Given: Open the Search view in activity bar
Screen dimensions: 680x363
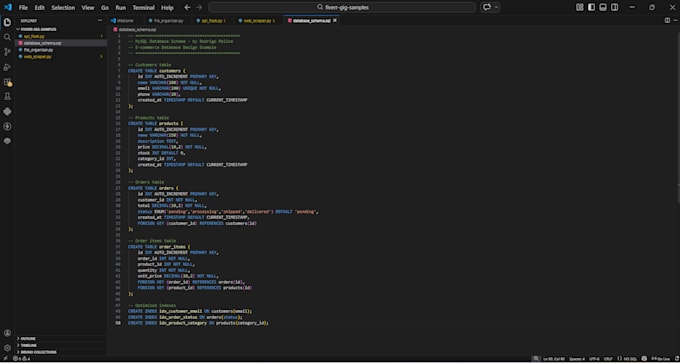Looking at the screenshot, I should coord(7,37).
